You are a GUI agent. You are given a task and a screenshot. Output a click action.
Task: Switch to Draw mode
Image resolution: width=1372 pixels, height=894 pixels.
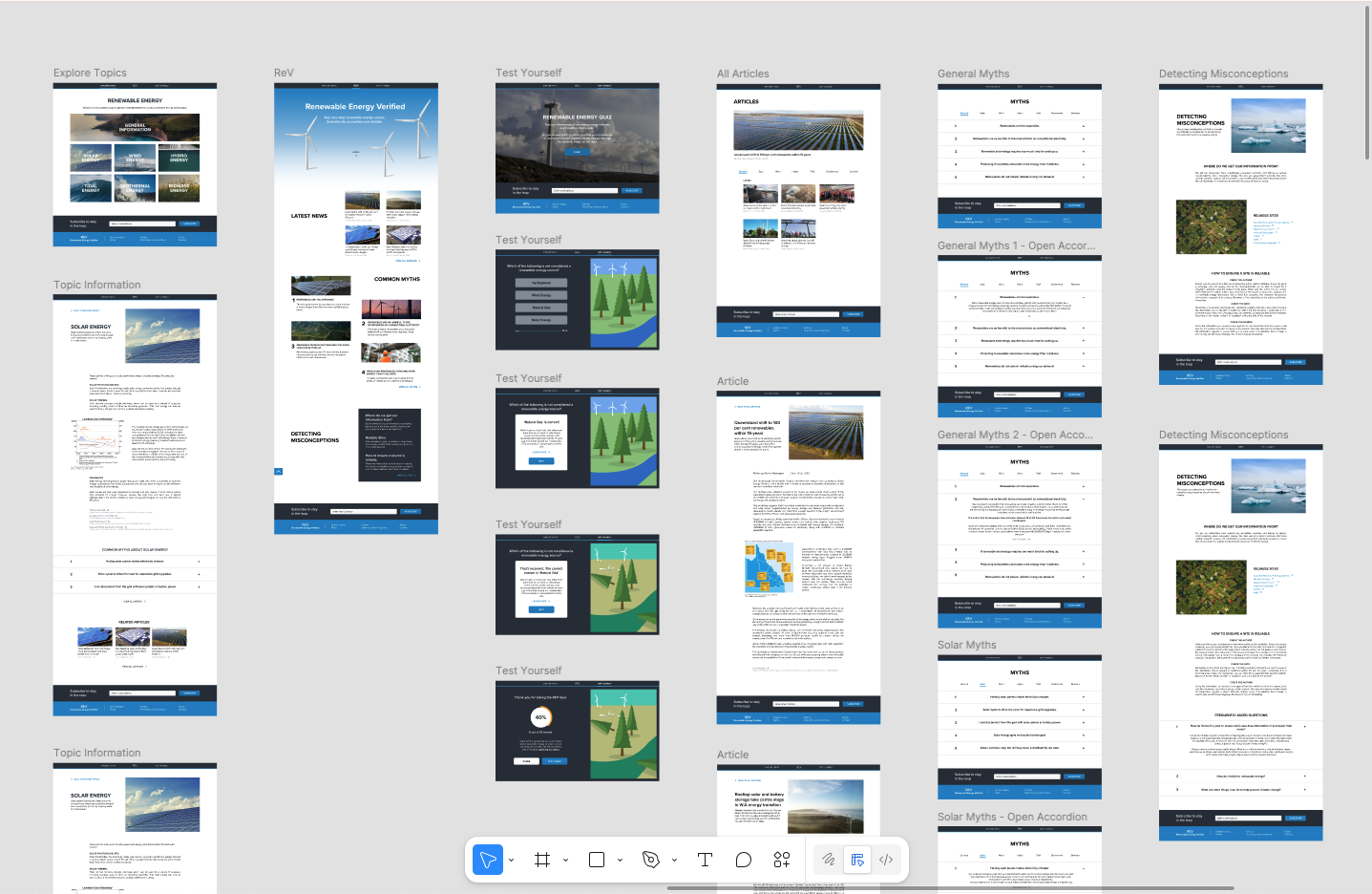(x=829, y=860)
